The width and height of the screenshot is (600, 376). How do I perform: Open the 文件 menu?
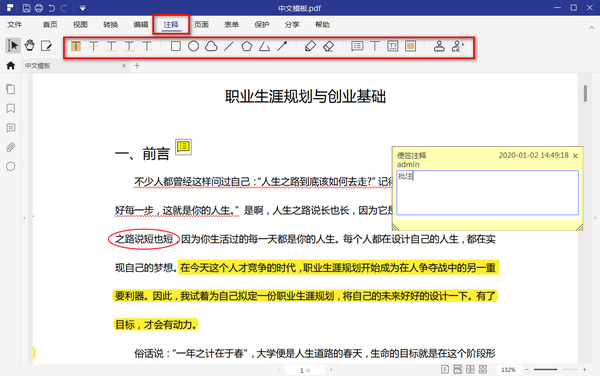point(15,24)
